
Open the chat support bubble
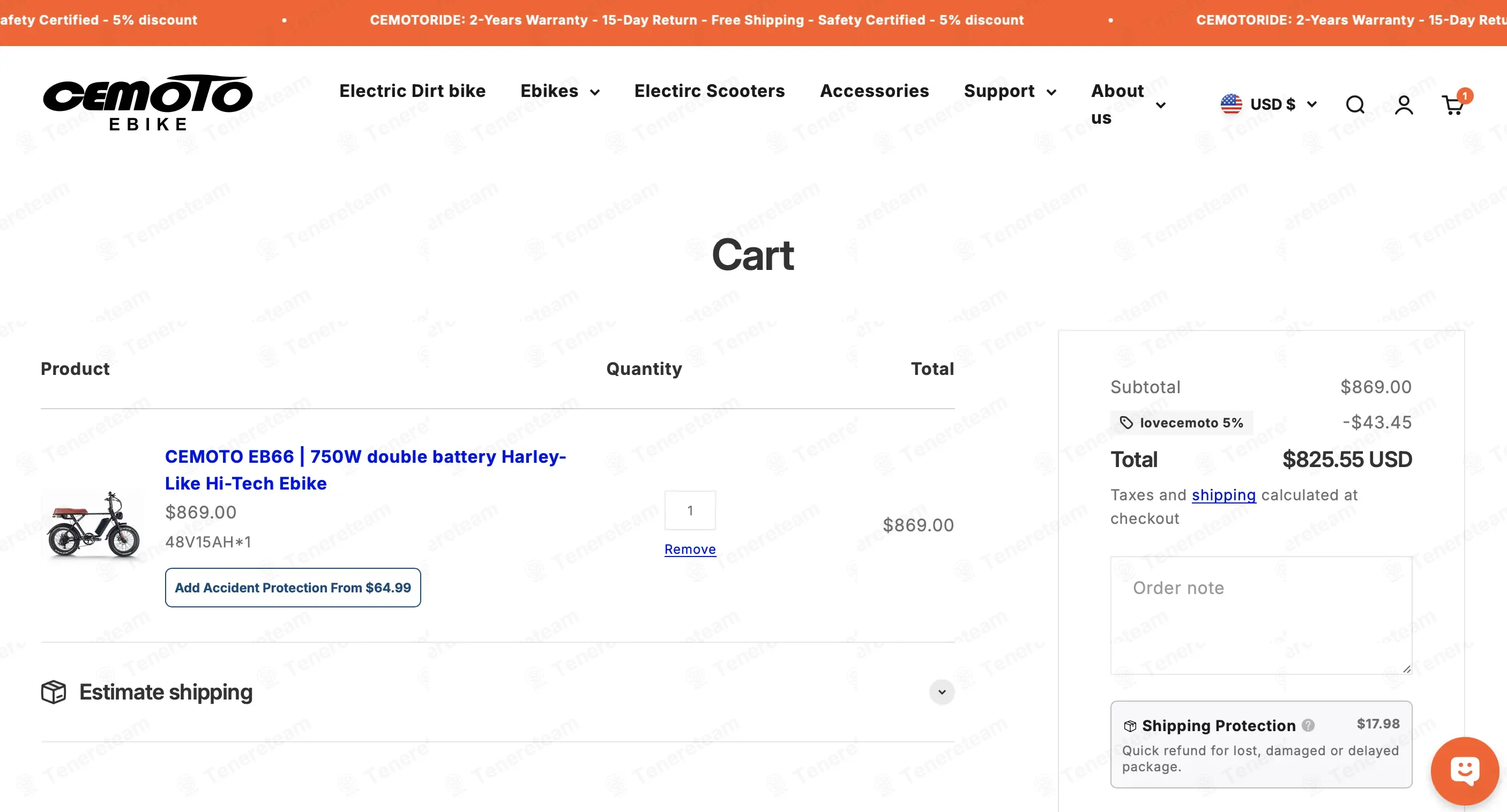coord(1465,771)
